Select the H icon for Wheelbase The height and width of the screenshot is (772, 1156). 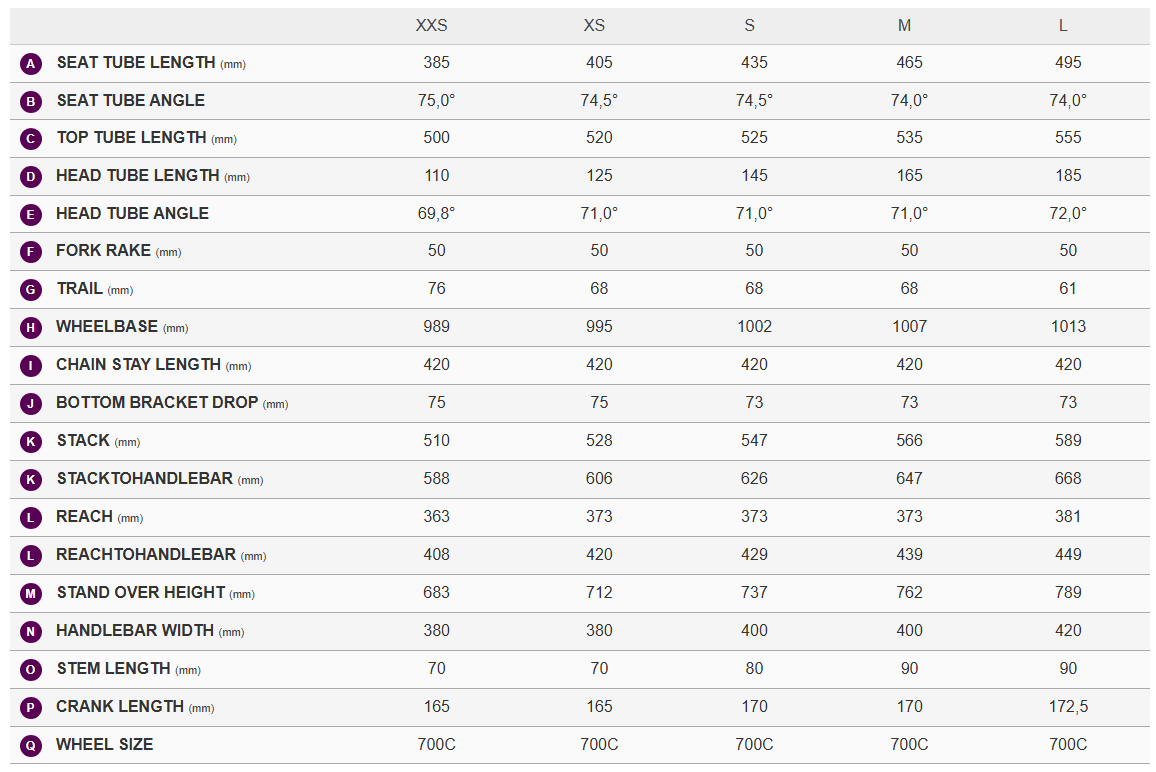click(x=31, y=328)
